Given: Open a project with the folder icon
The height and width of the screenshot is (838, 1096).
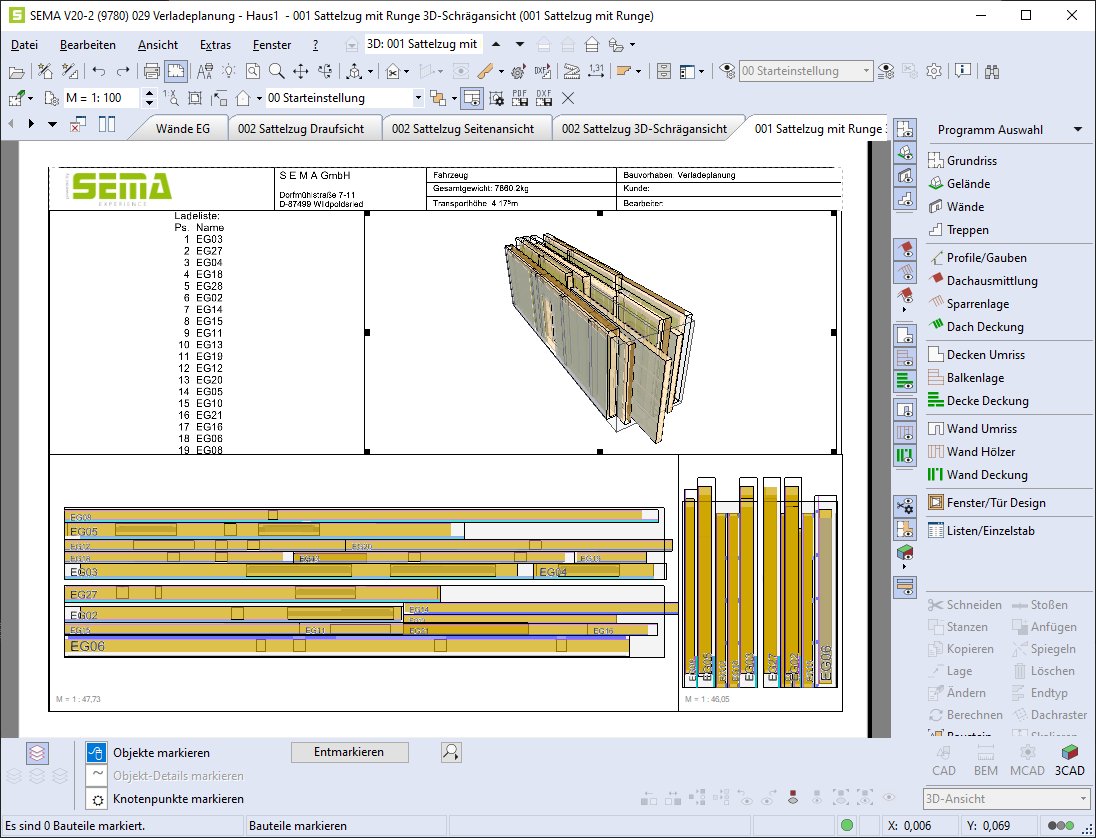Looking at the screenshot, I should [16, 71].
